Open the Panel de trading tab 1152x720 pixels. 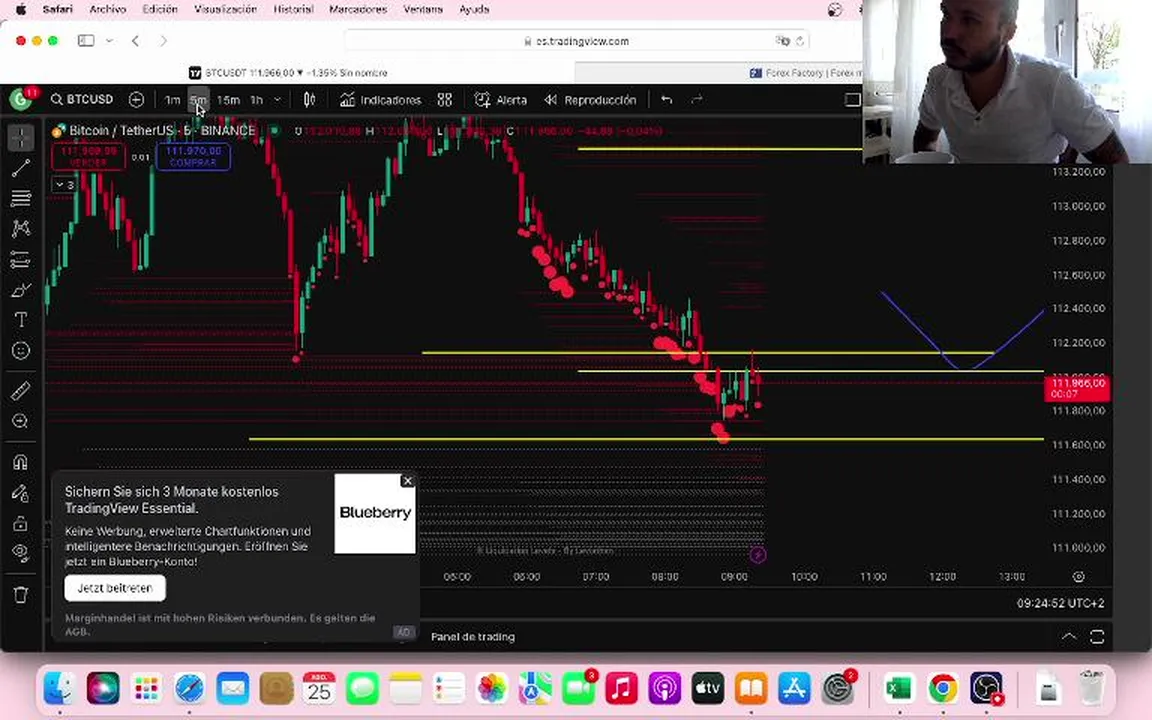[x=472, y=637]
